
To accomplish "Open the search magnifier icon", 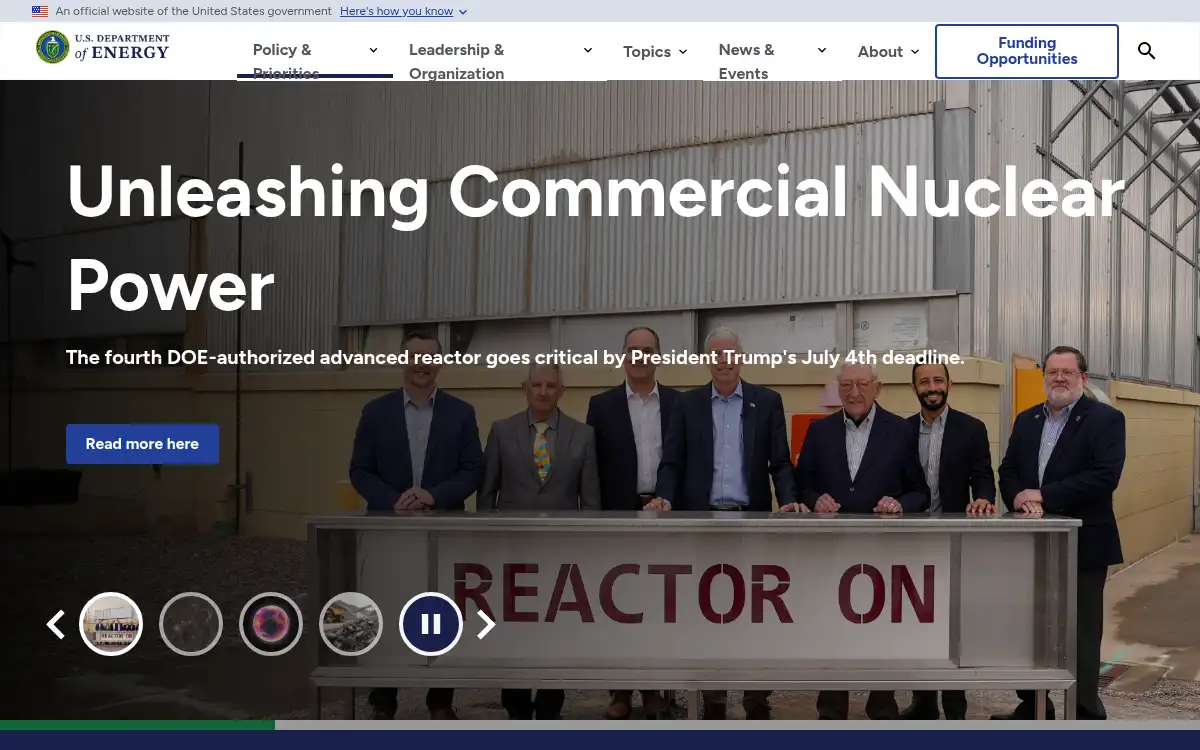I will pyautogui.click(x=1146, y=51).
